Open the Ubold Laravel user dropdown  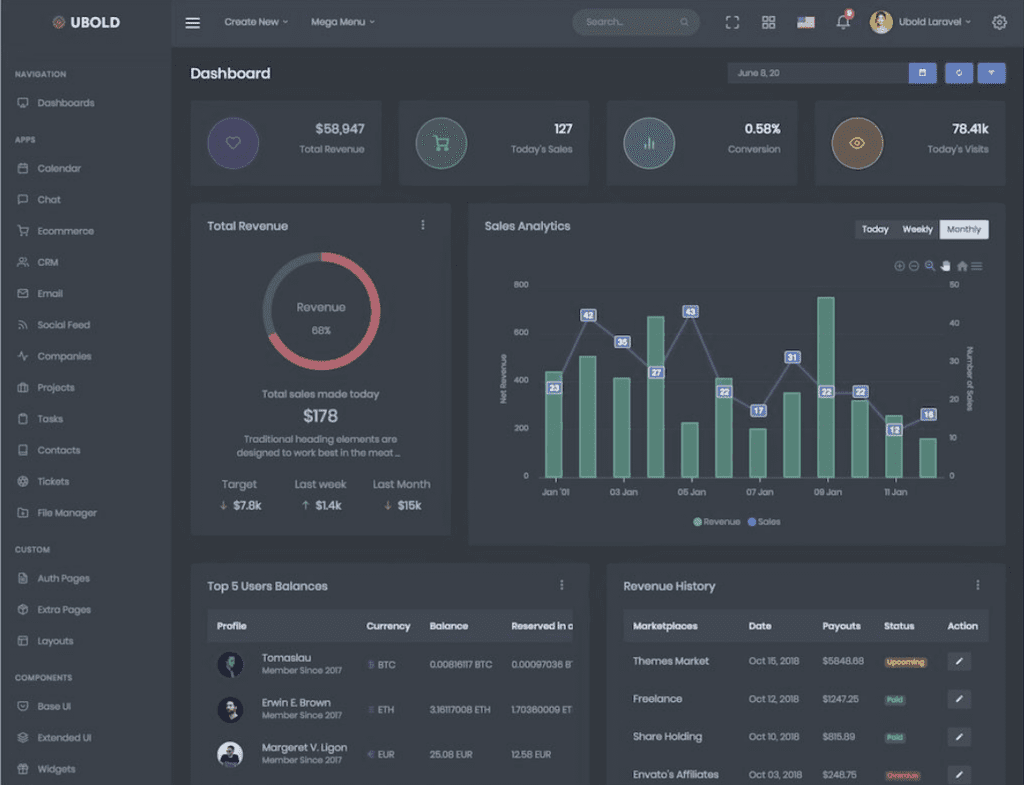click(920, 22)
